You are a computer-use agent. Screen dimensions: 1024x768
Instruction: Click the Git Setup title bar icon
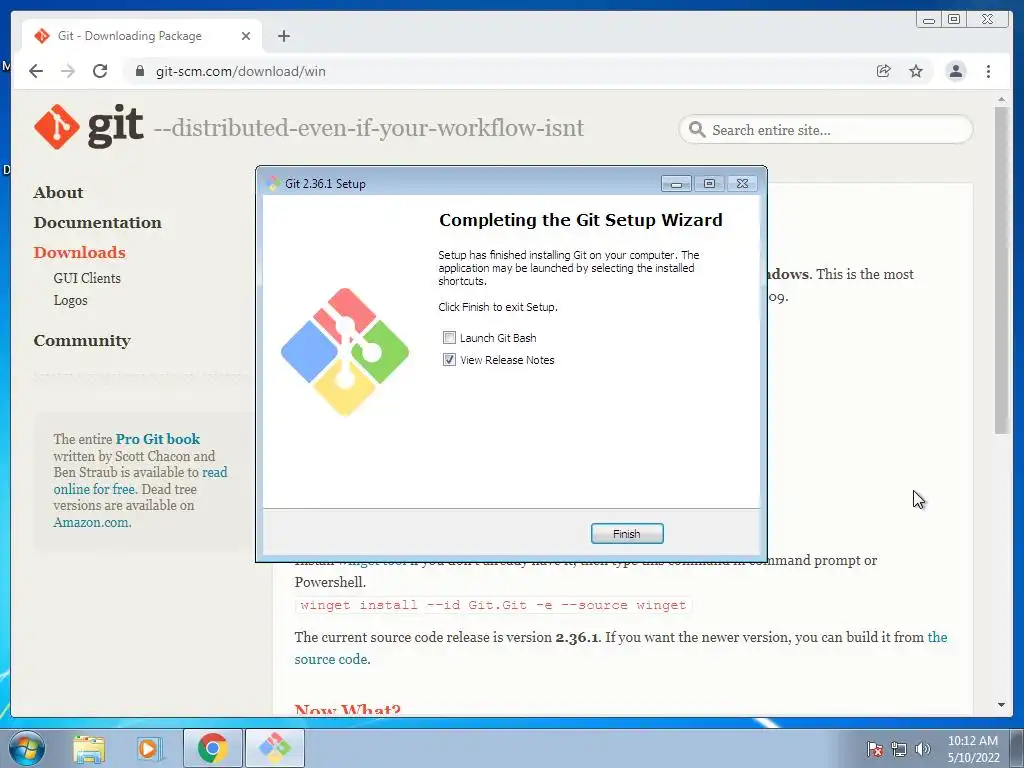pyautogui.click(x=274, y=184)
